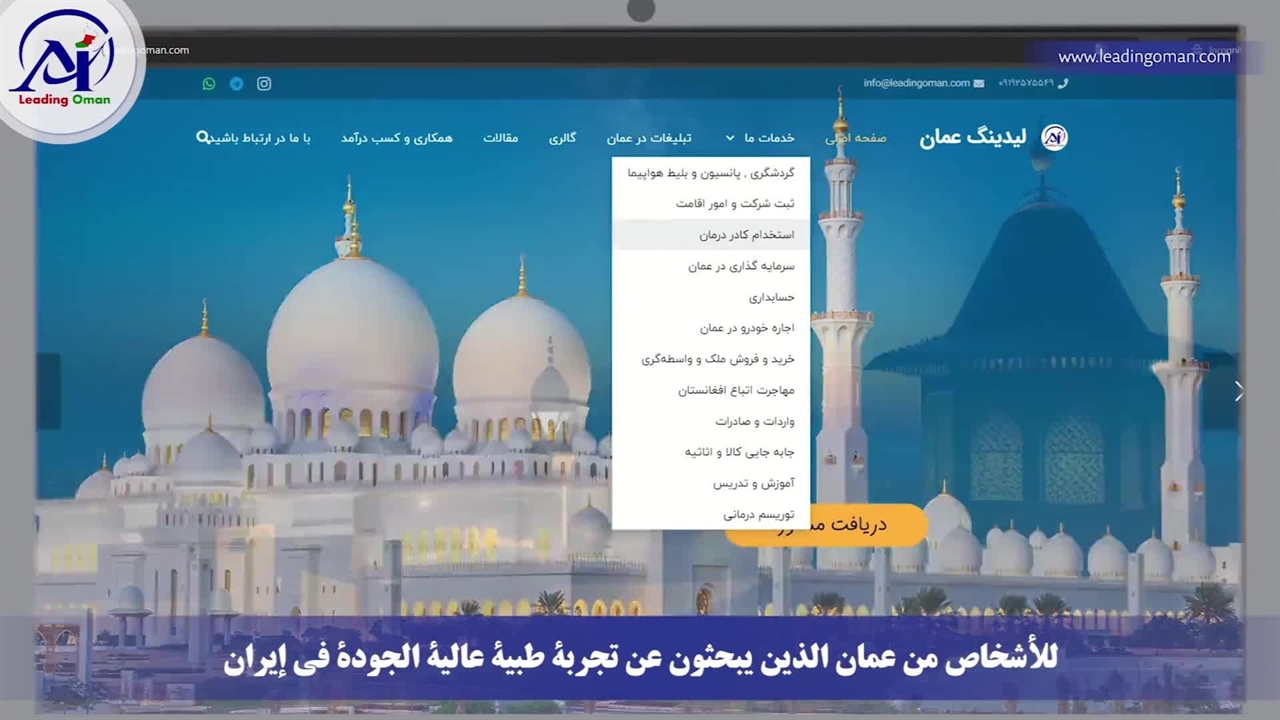
Task: Click the envelope icon beside email address
Action: pos(979,83)
